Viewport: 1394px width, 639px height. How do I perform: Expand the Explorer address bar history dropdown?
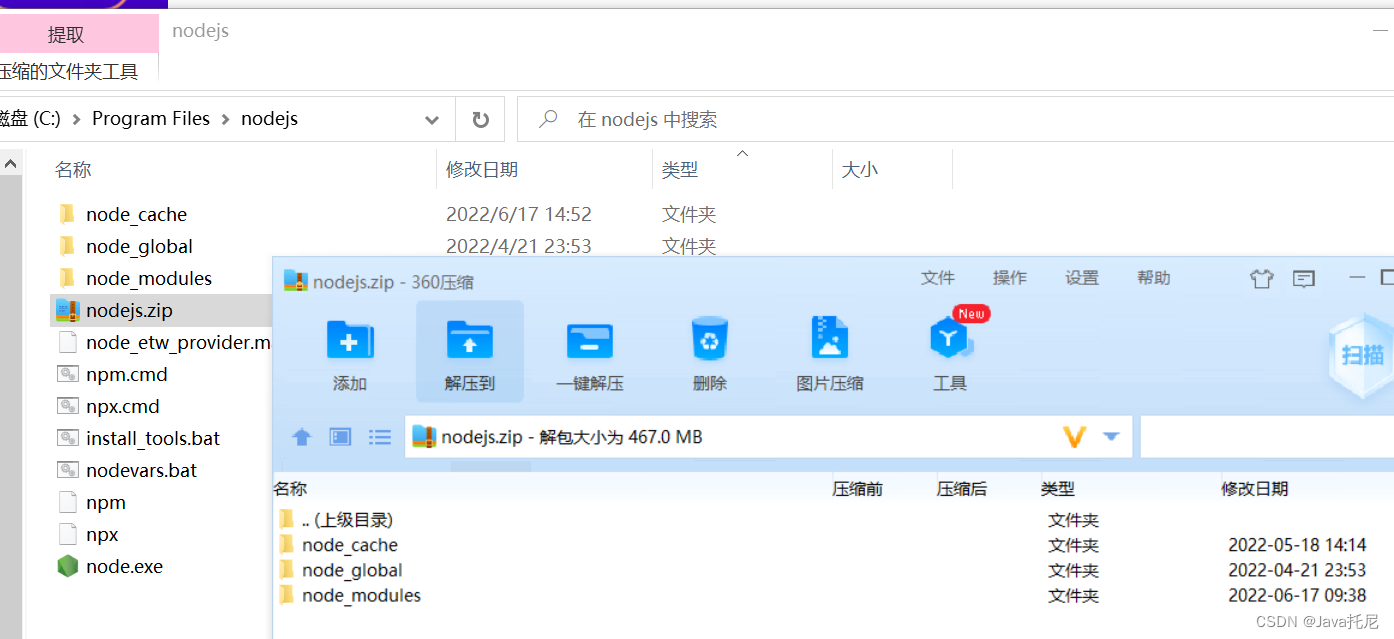pos(432,120)
